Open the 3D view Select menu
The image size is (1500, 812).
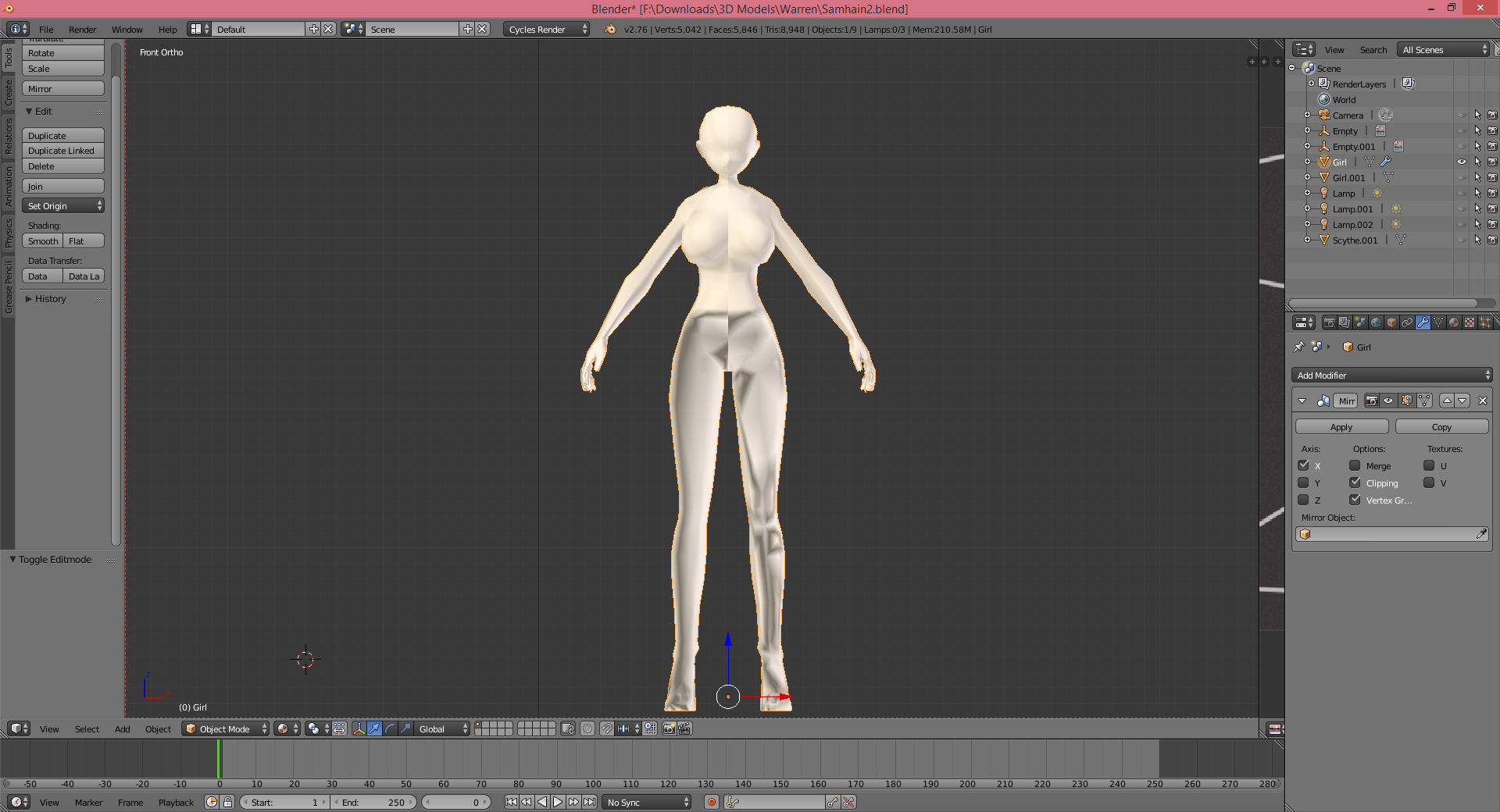[87, 729]
